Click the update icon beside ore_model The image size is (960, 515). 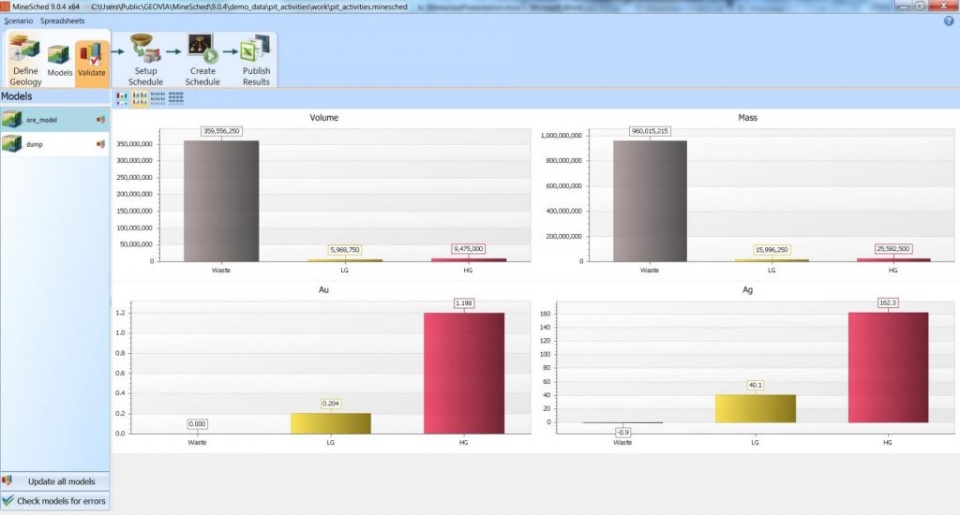point(101,120)
